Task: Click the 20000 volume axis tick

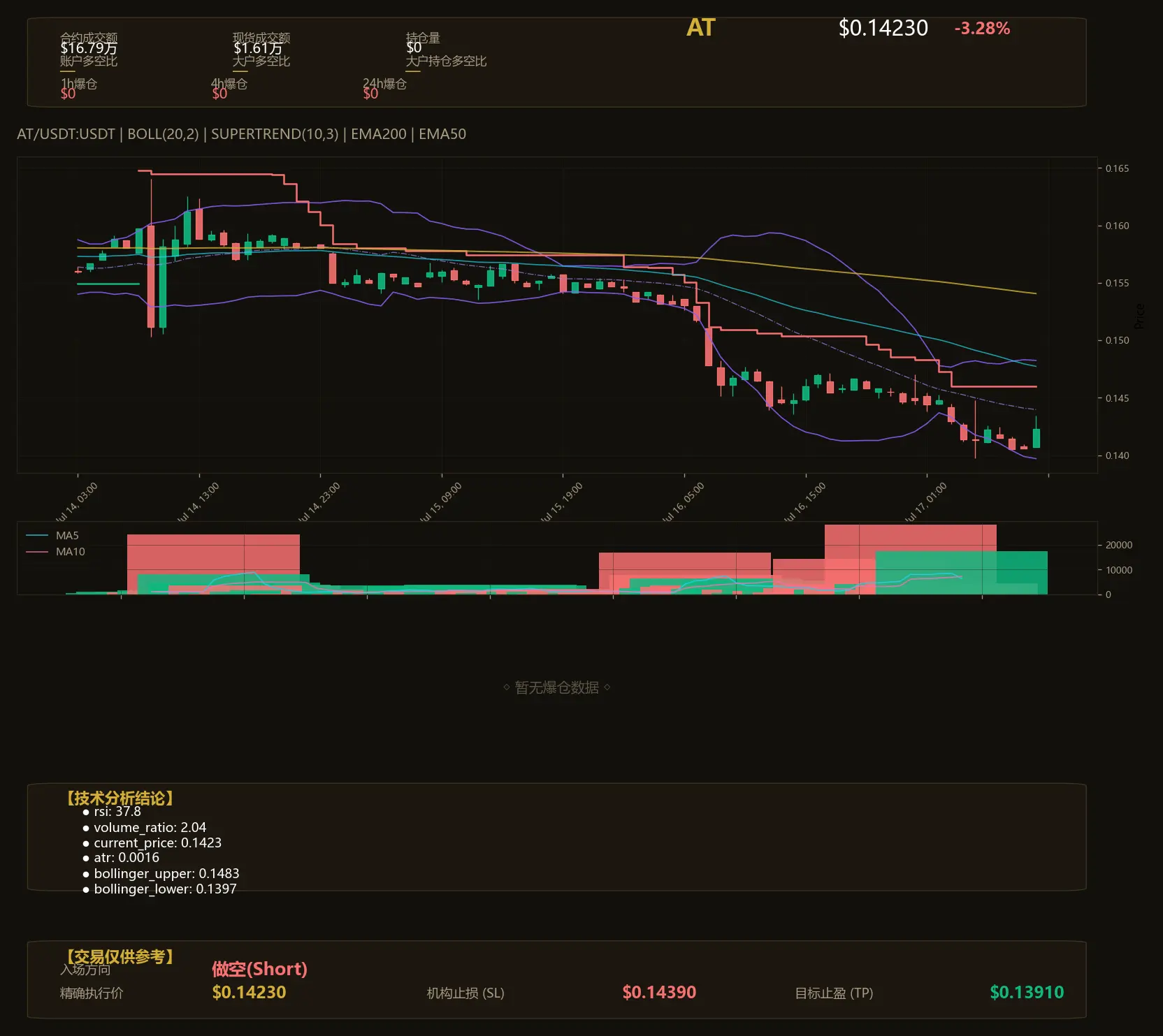Action: pos(1119,545)
